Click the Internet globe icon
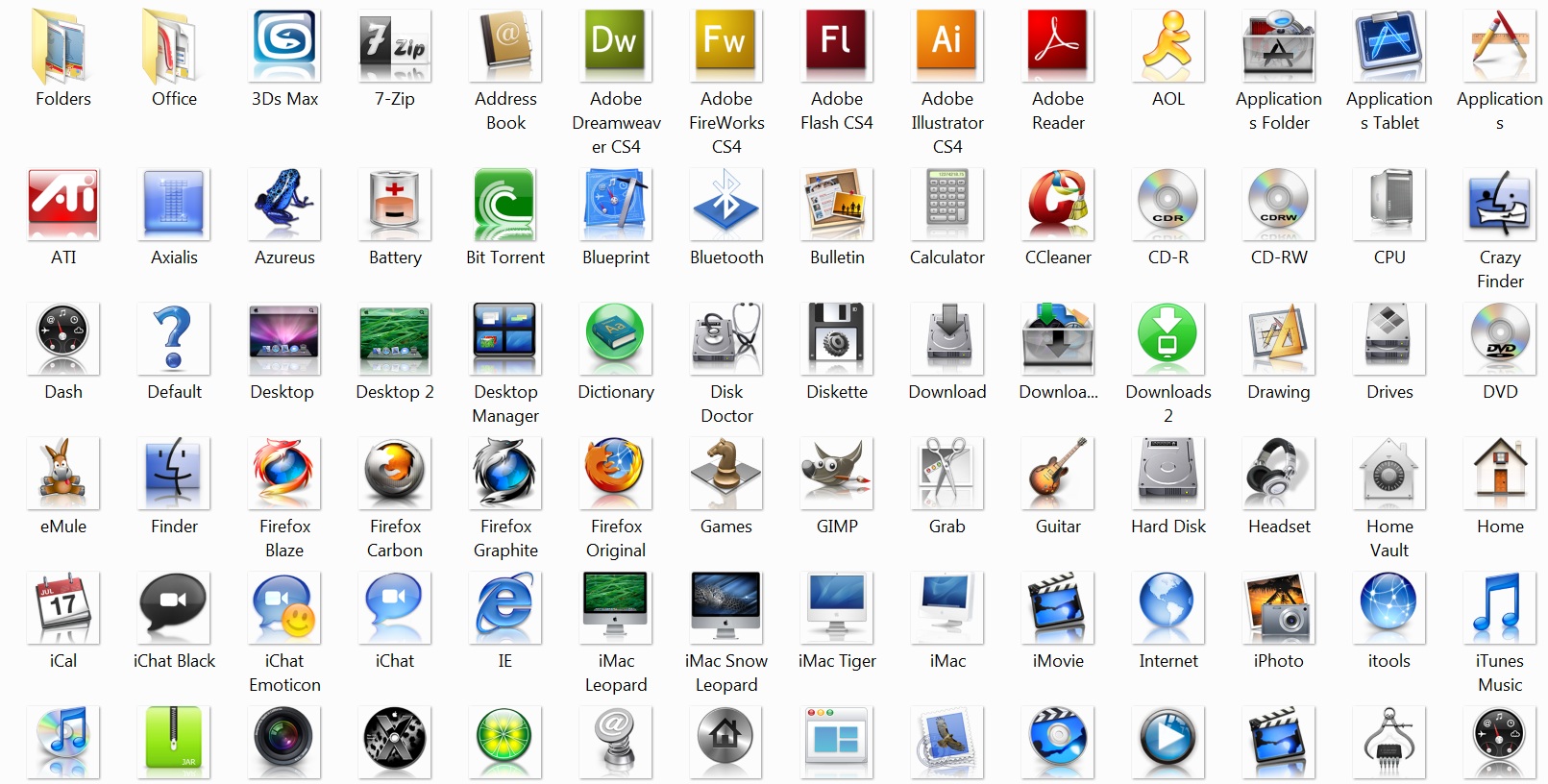 pyautogui.click(x=1168, y=607)
